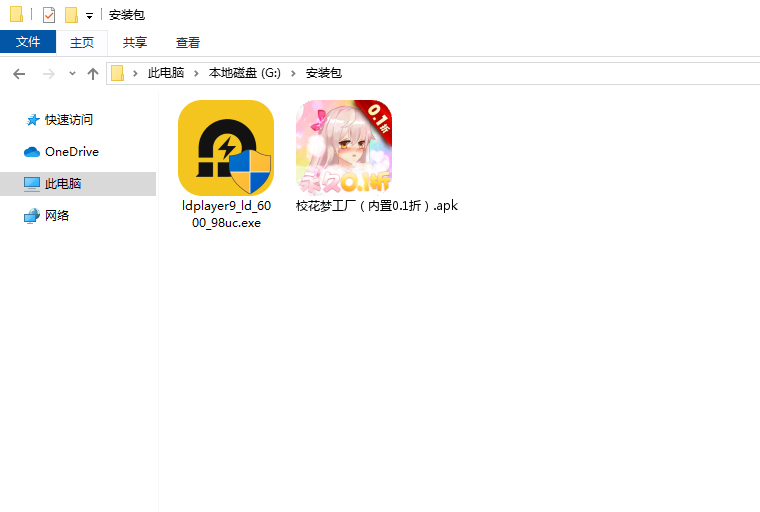Click the address bar empty path field
This screenshot has height=512, width=760.
[550, 73]
